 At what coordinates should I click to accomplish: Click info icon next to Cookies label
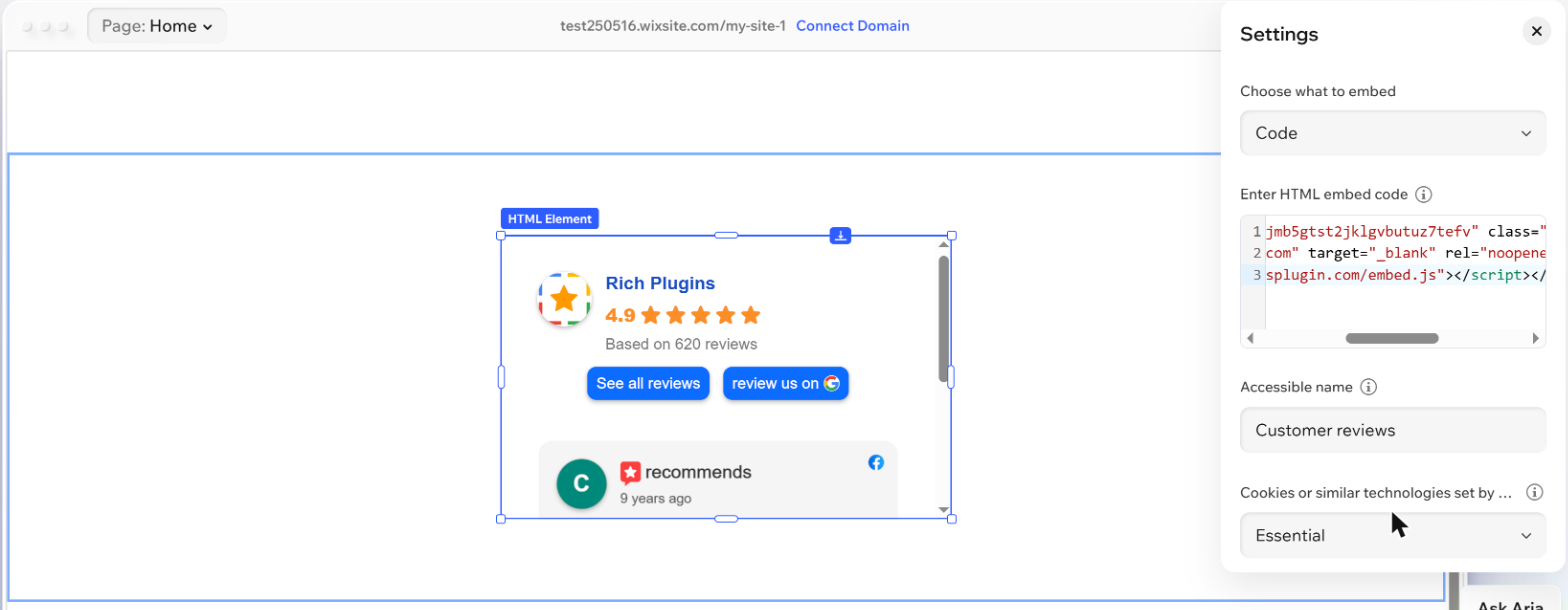tap(1534, 492)
